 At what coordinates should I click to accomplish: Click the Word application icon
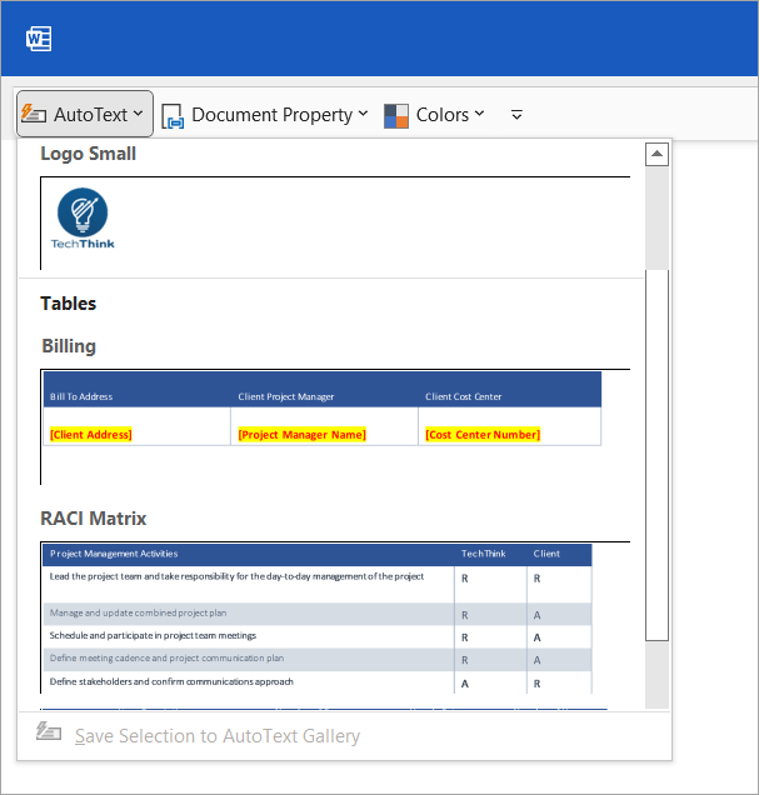point(39,38)
